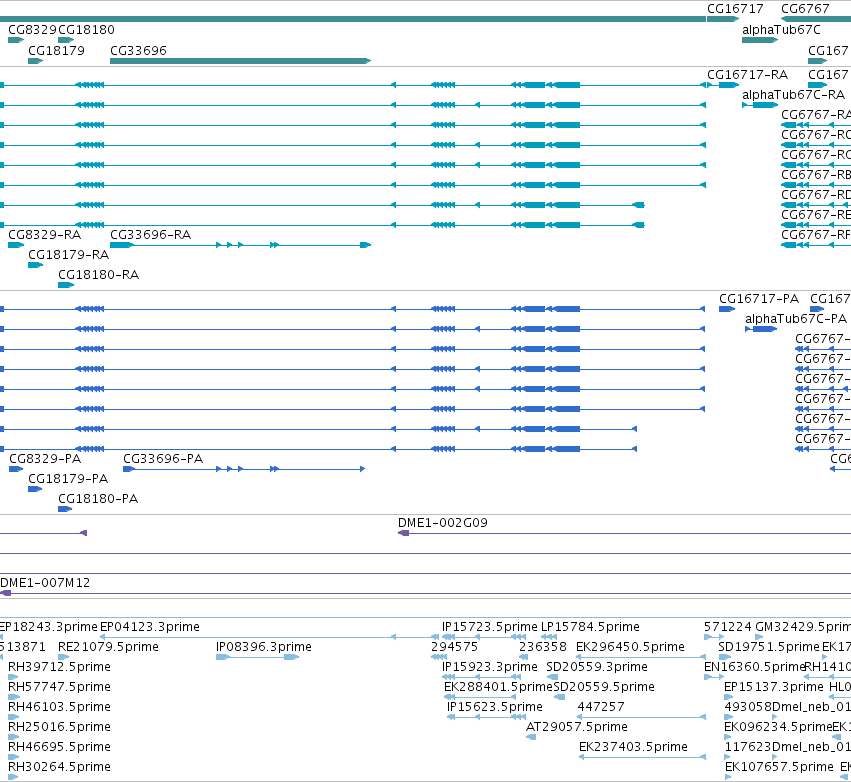Click the CG33696-RA transcript label
The image size is (851, 782).
(x=150, y=234)
